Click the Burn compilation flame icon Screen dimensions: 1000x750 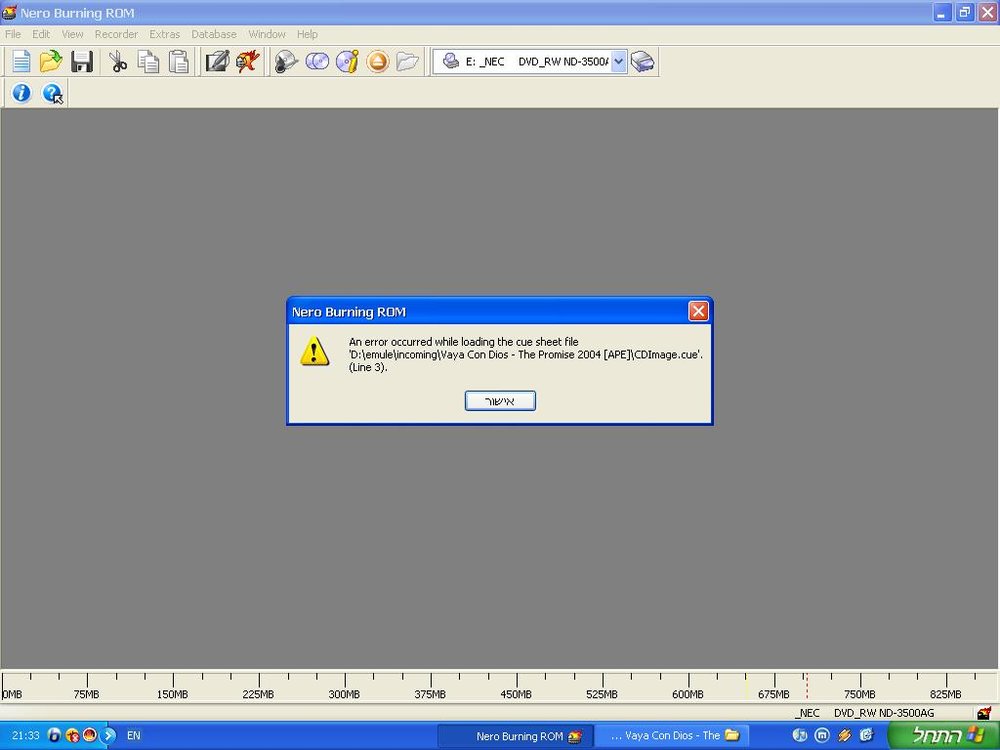coord(247,62)
